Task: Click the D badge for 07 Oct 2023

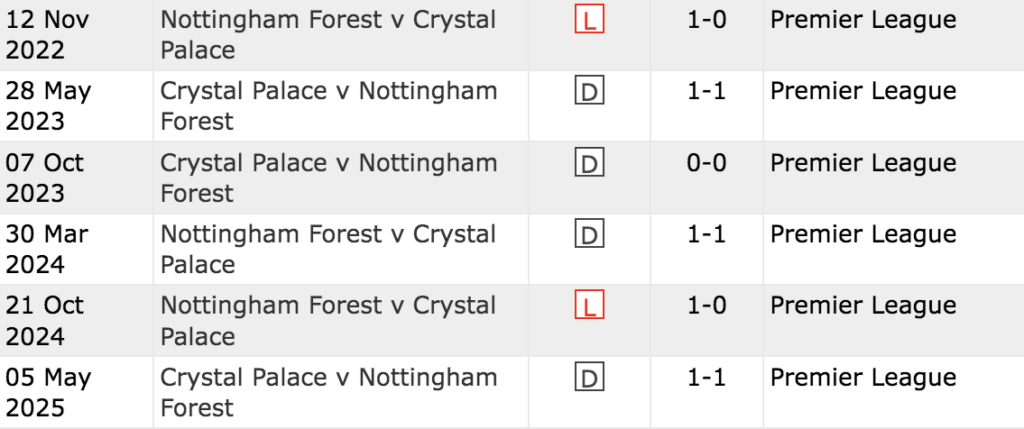Action: [x=589, y=163]
